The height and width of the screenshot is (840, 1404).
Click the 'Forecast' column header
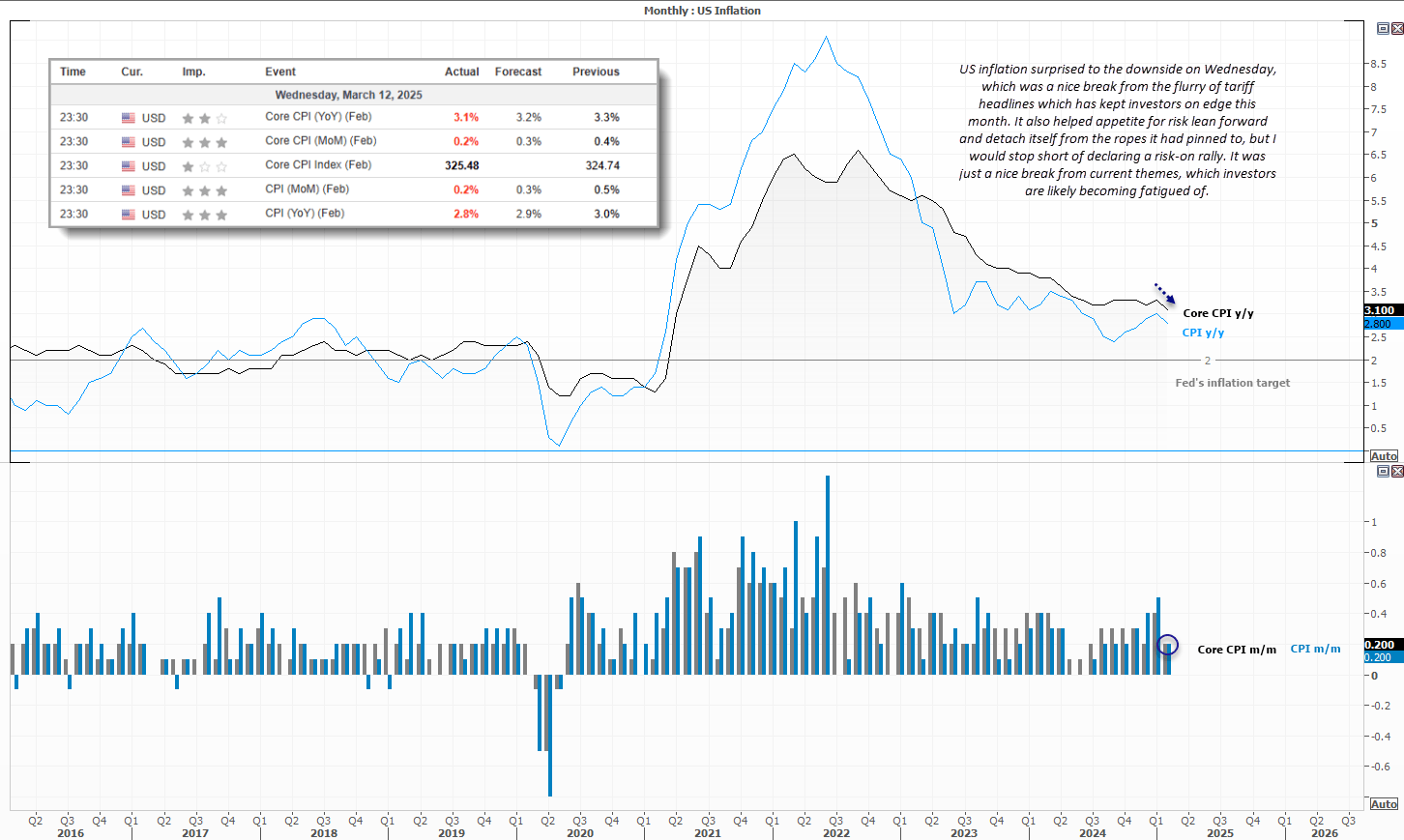coord(518,72)
